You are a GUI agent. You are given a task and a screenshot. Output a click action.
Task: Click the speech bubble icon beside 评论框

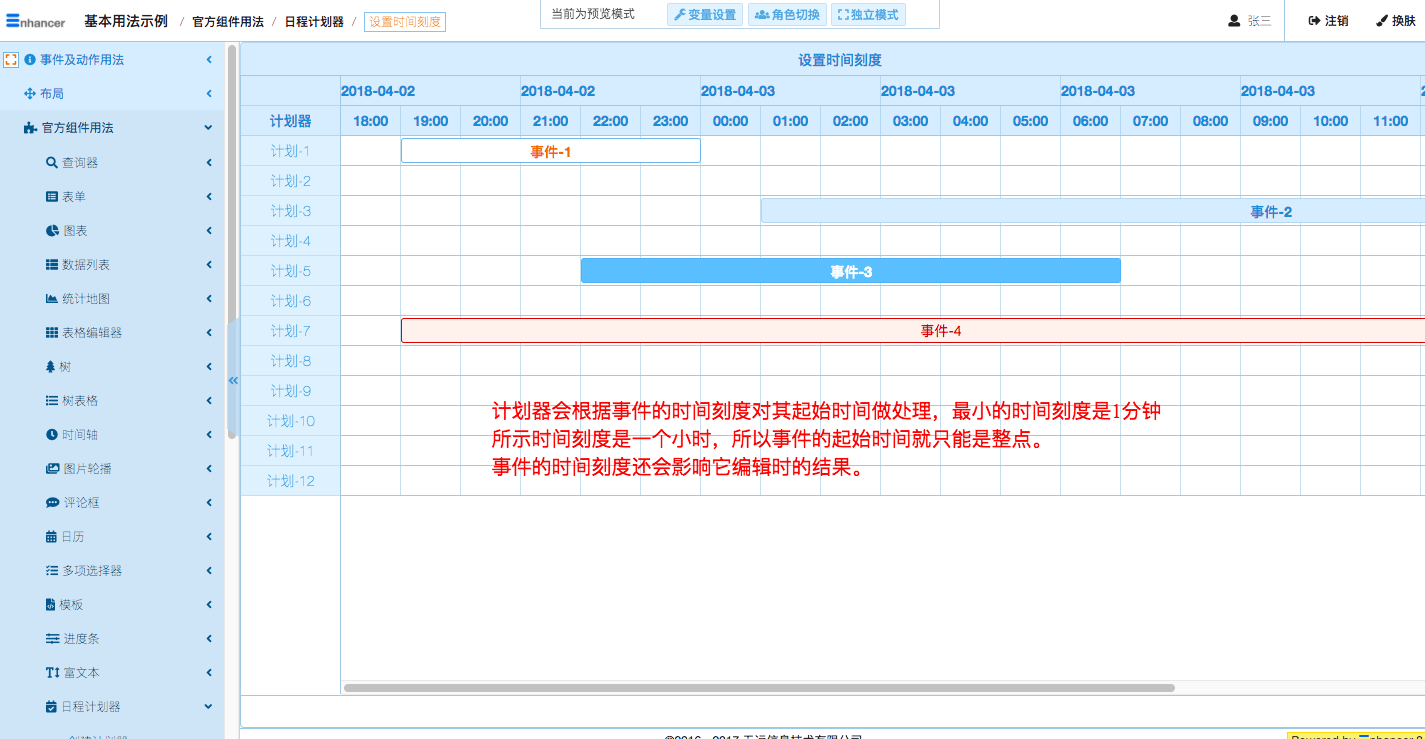[52, 503]
